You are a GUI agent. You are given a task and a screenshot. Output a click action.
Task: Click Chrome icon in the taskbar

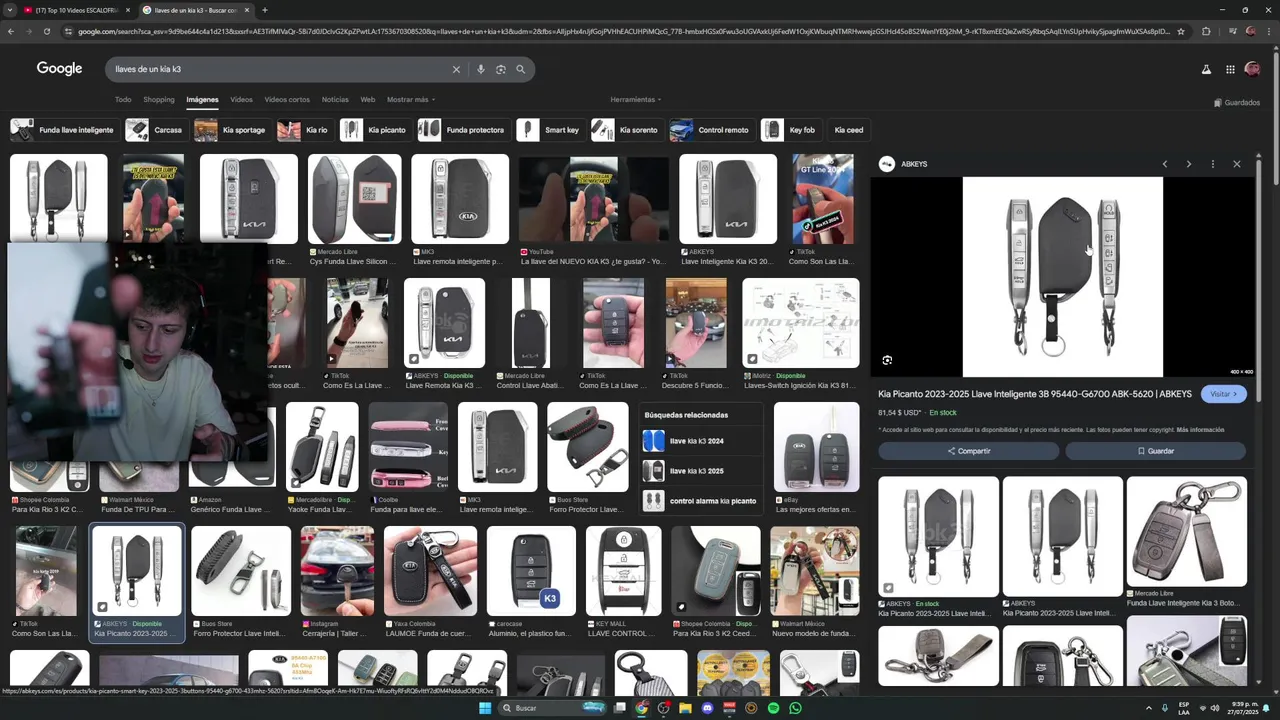(641, 708)
